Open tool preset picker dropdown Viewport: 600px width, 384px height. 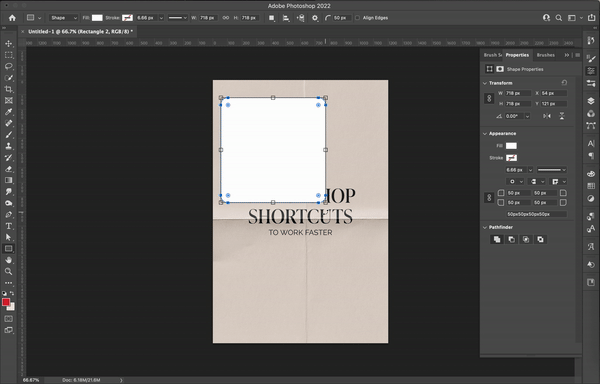pyautogui.click(x=33, y=18)
